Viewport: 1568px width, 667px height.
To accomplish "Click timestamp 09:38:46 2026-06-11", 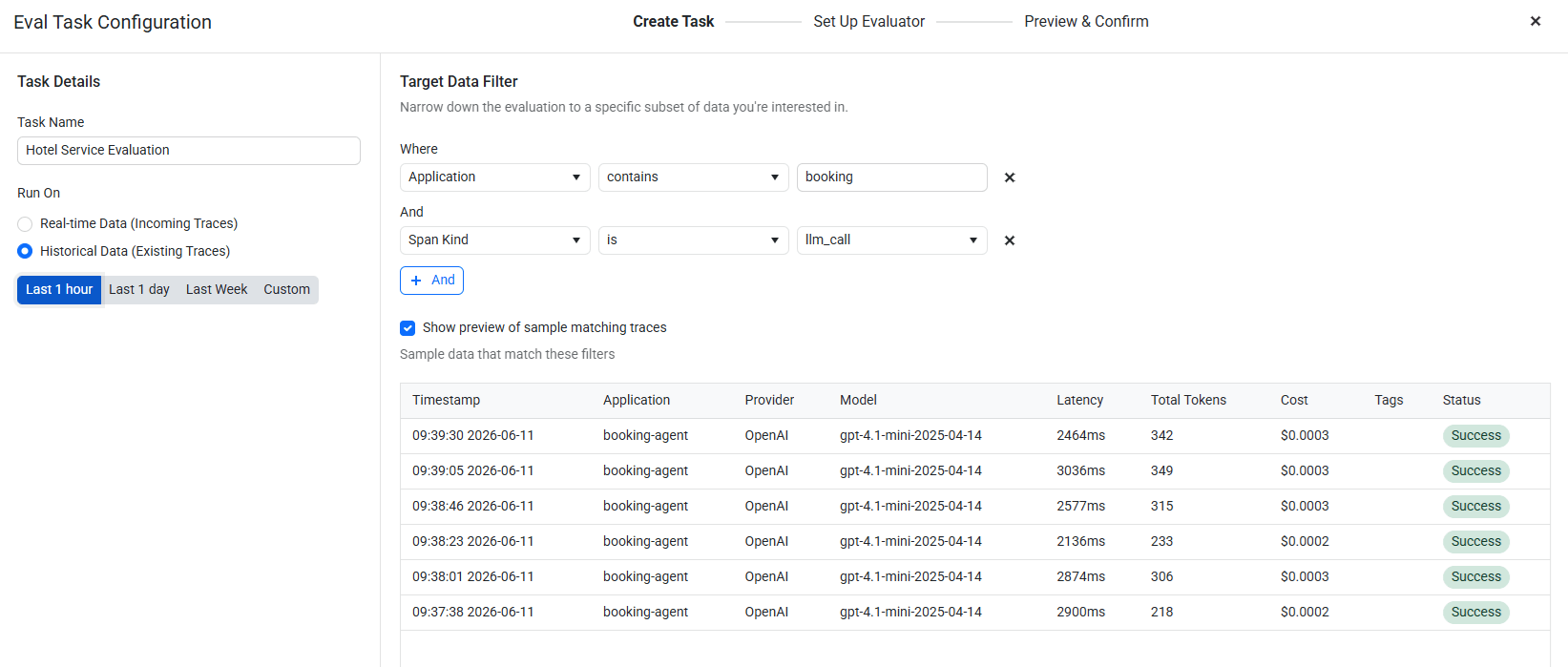I will [473, 507].
